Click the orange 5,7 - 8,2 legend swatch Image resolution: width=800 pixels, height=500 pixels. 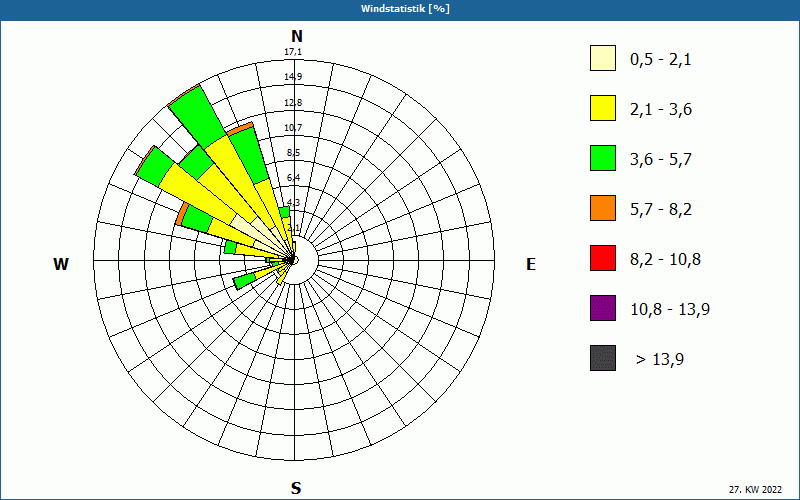click(603, 208)
